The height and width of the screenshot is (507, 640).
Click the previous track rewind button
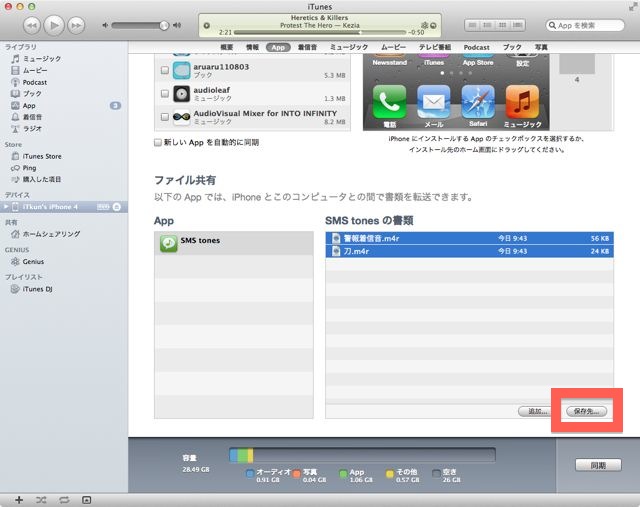point(32,25)
